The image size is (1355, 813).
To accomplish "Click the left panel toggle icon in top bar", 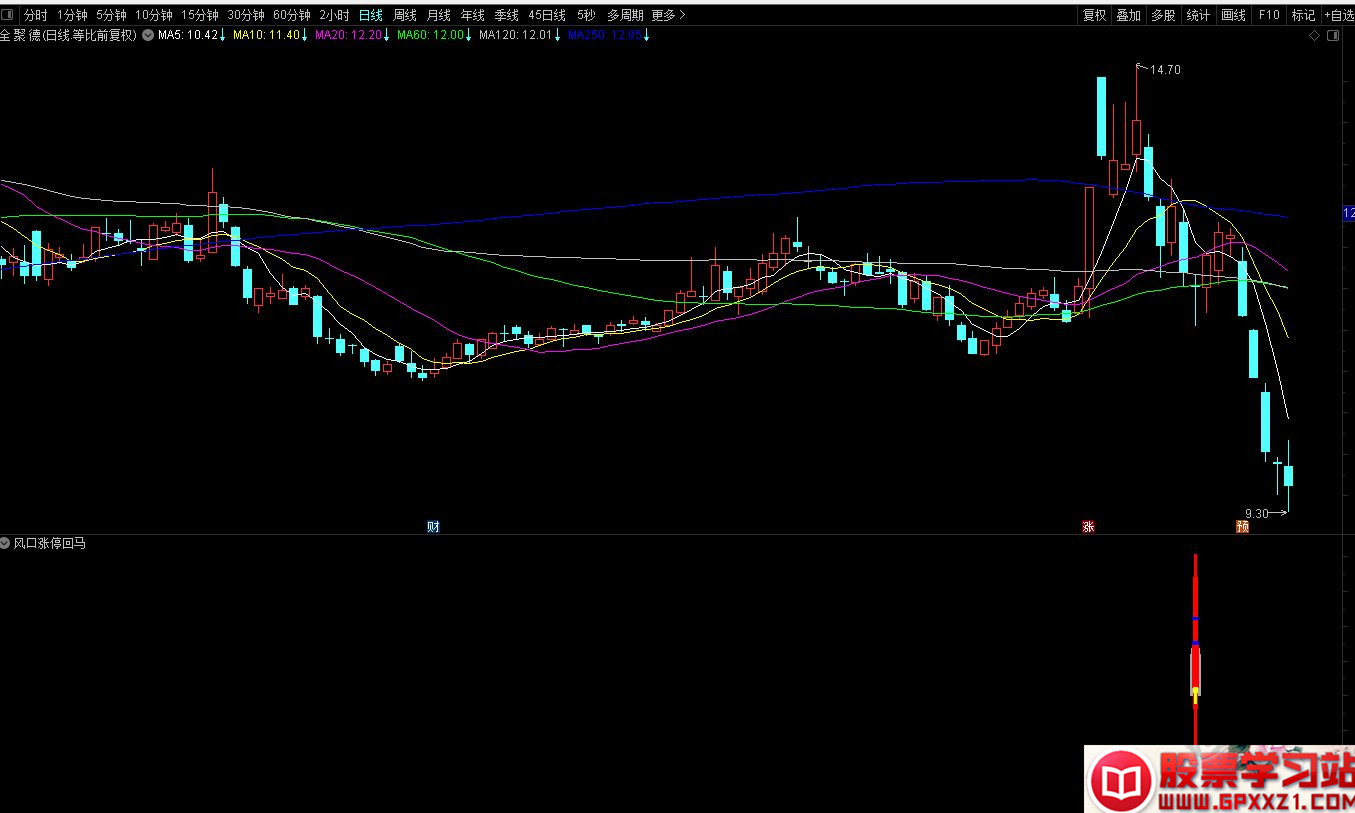I will point(9,15).
